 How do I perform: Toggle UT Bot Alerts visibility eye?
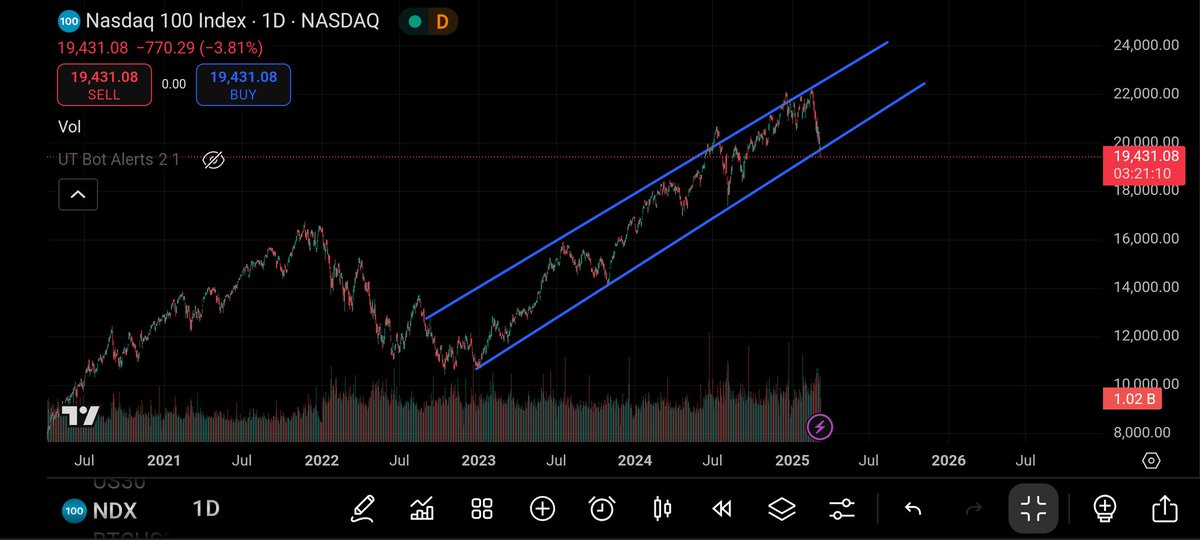pos(213,159)
